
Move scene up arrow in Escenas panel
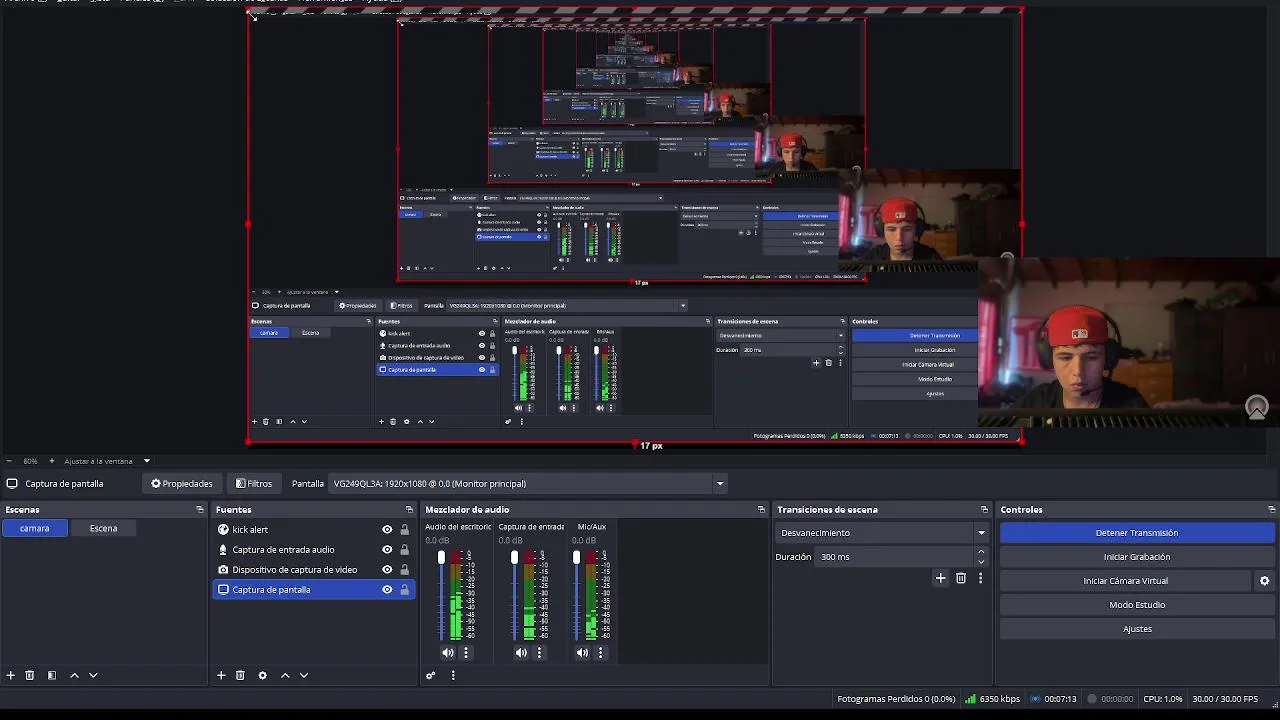pos(74,675)
